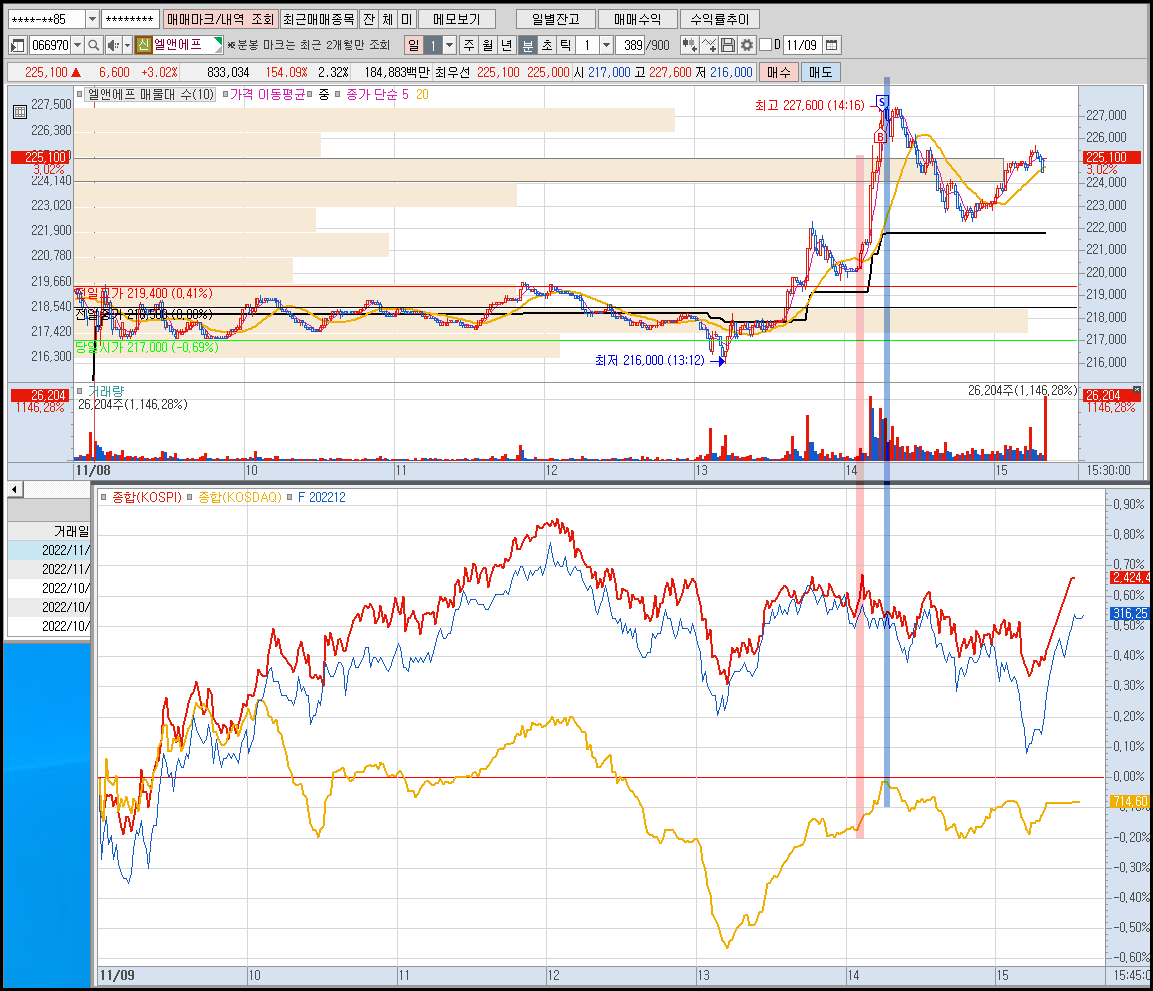Open the day period number dropdown
This screenshot has height=991, width=1153.
(449, 46)
